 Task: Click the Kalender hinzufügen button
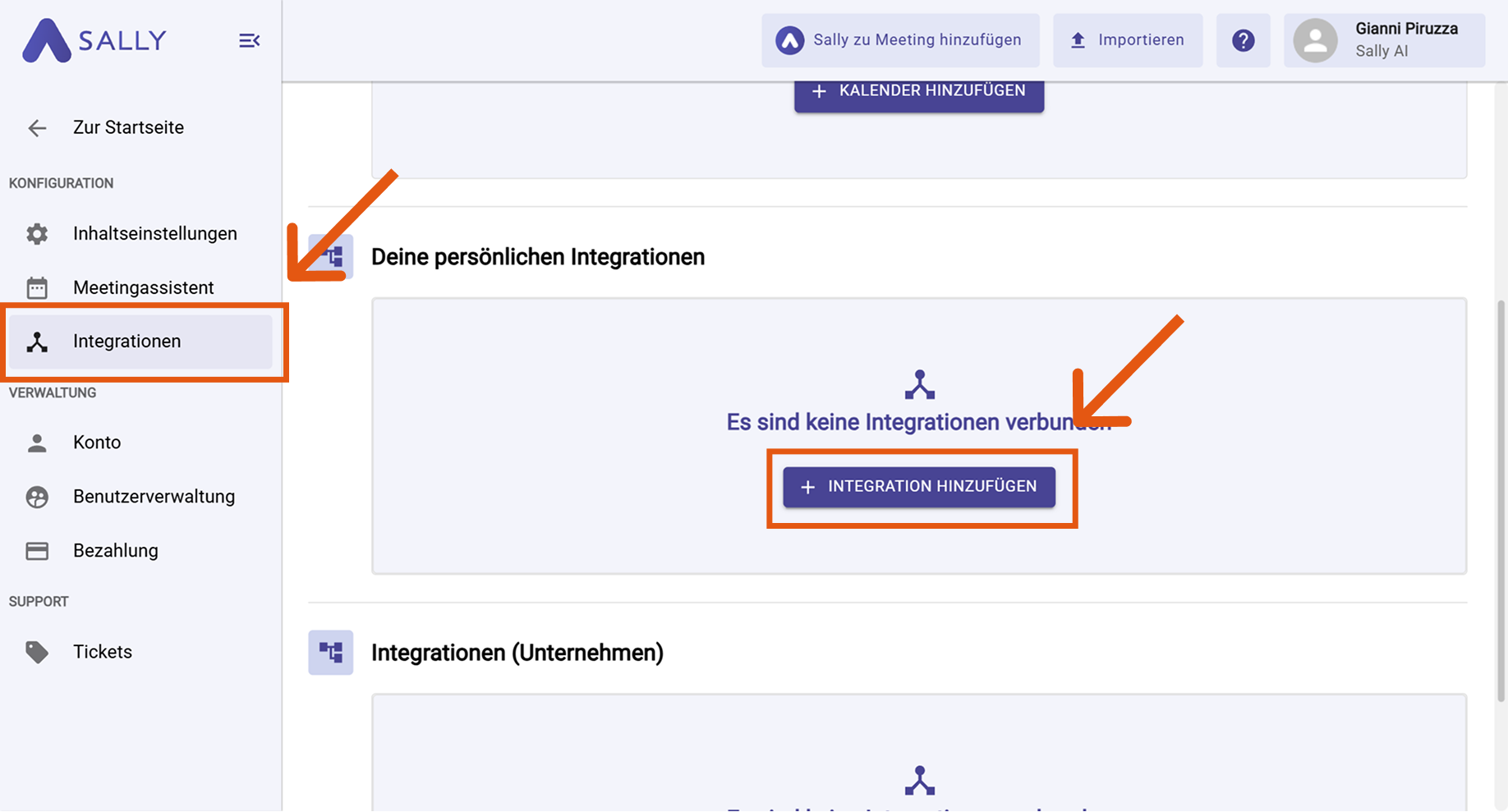(x=918, y=92)
